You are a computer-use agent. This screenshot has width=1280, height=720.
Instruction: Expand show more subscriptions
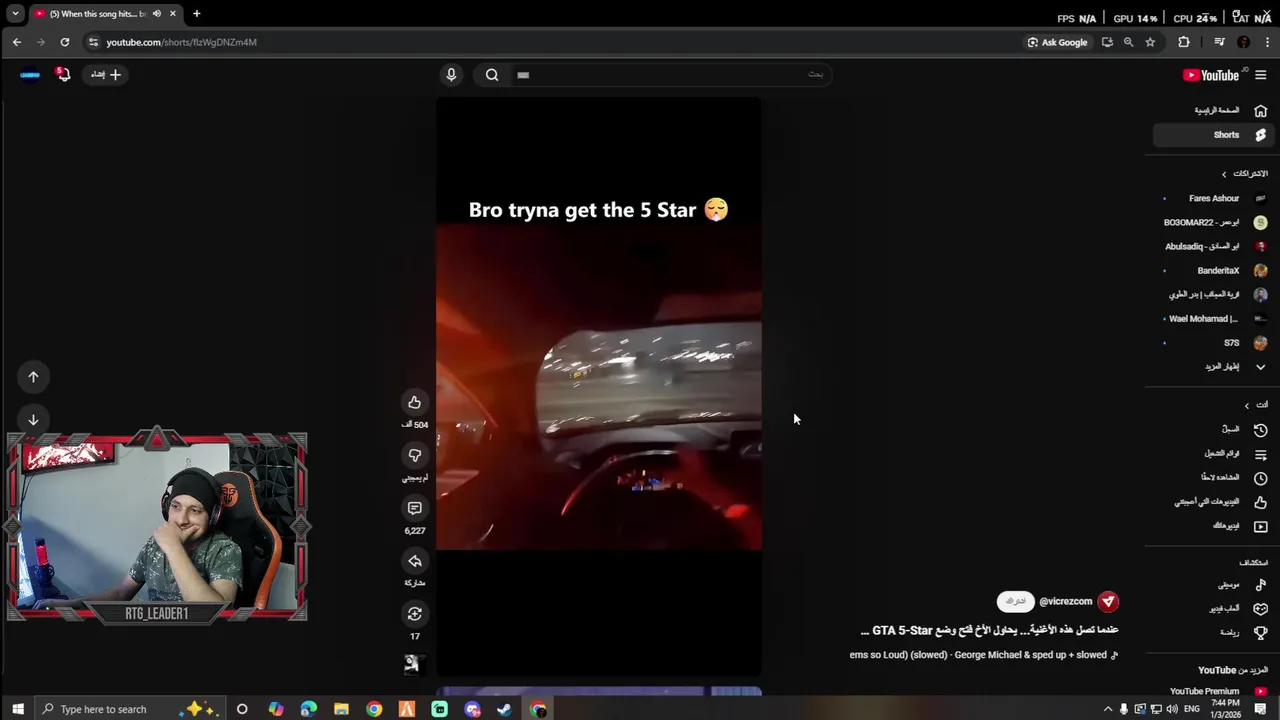1211,367
